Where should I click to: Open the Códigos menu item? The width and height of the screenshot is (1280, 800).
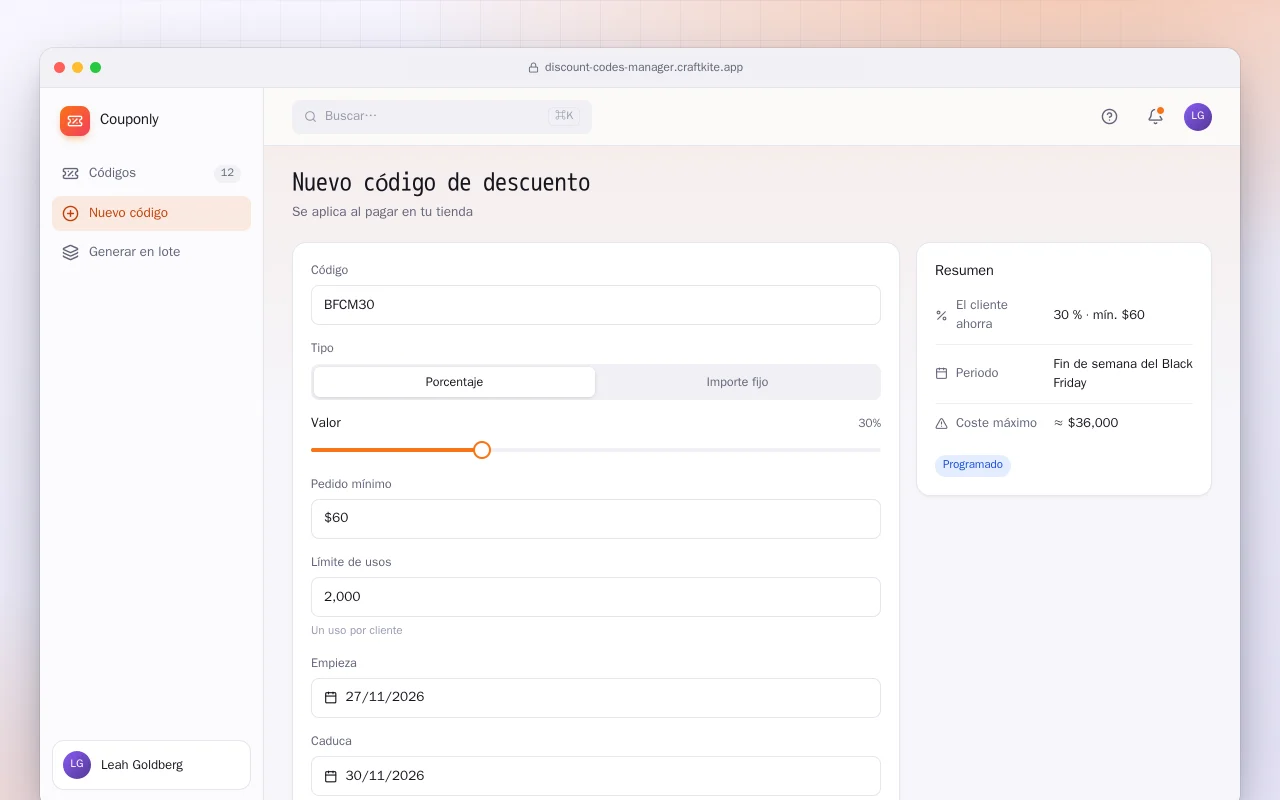click(151, 173)
